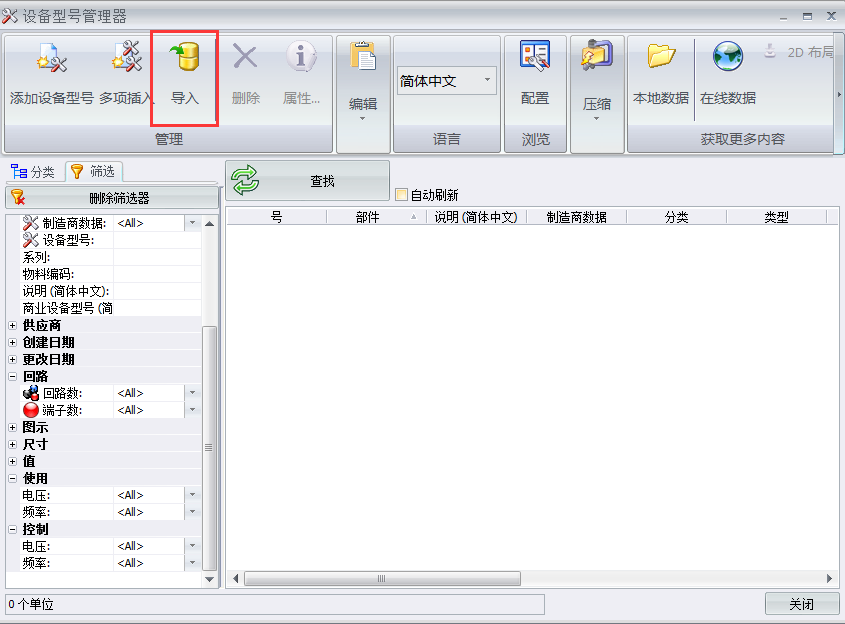Click the results scroll right arrow
This screenshot has height=624, width=845.
click(829, 578)
